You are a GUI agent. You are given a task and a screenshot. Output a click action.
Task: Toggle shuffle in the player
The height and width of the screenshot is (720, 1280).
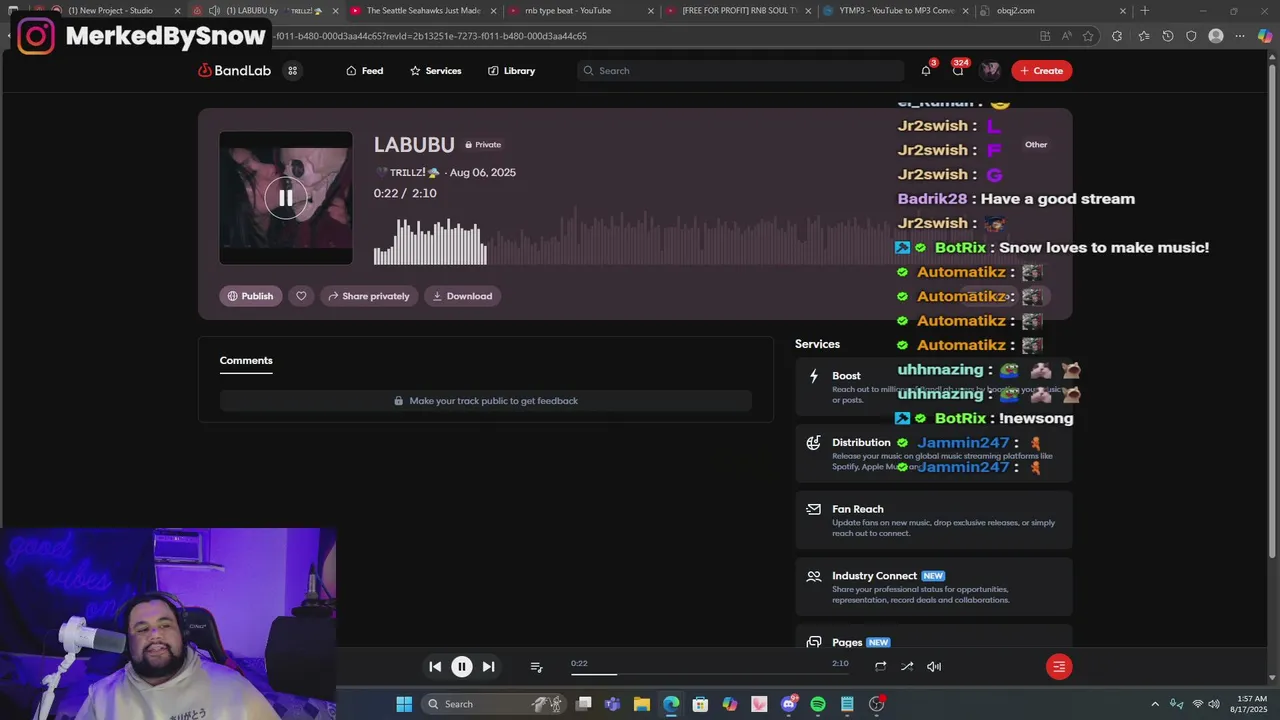(907, 667)
